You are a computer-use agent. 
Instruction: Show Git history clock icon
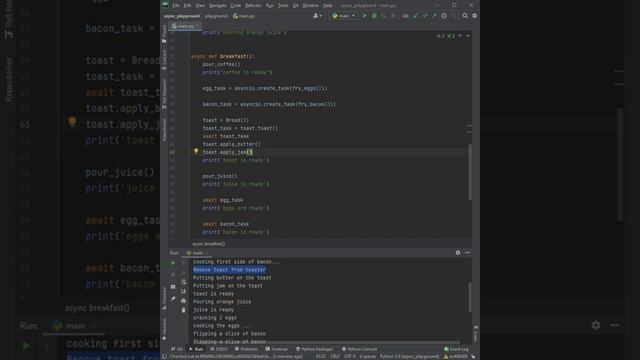444,16
